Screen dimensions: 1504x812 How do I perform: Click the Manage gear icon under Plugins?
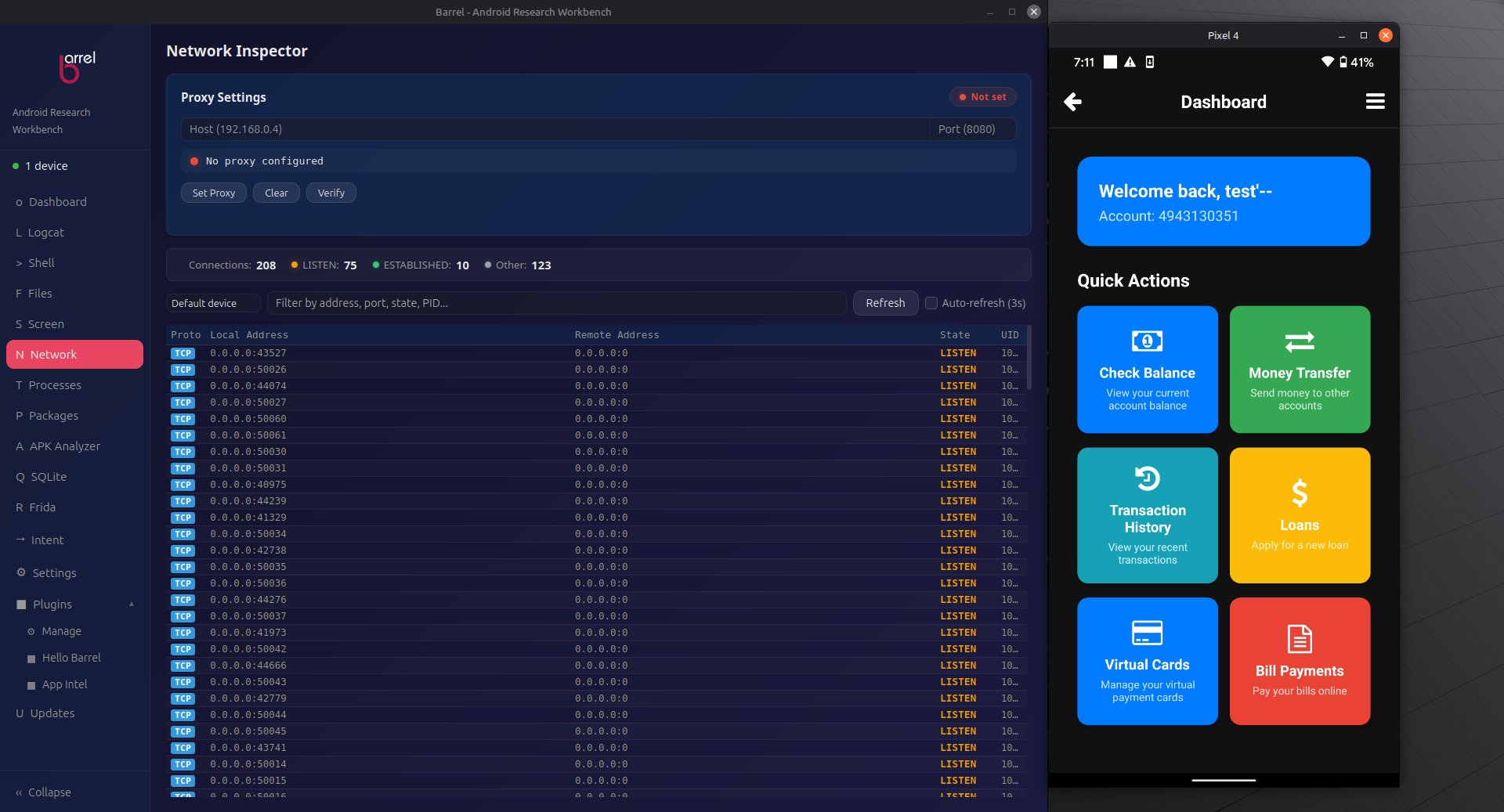pos(31,631)
